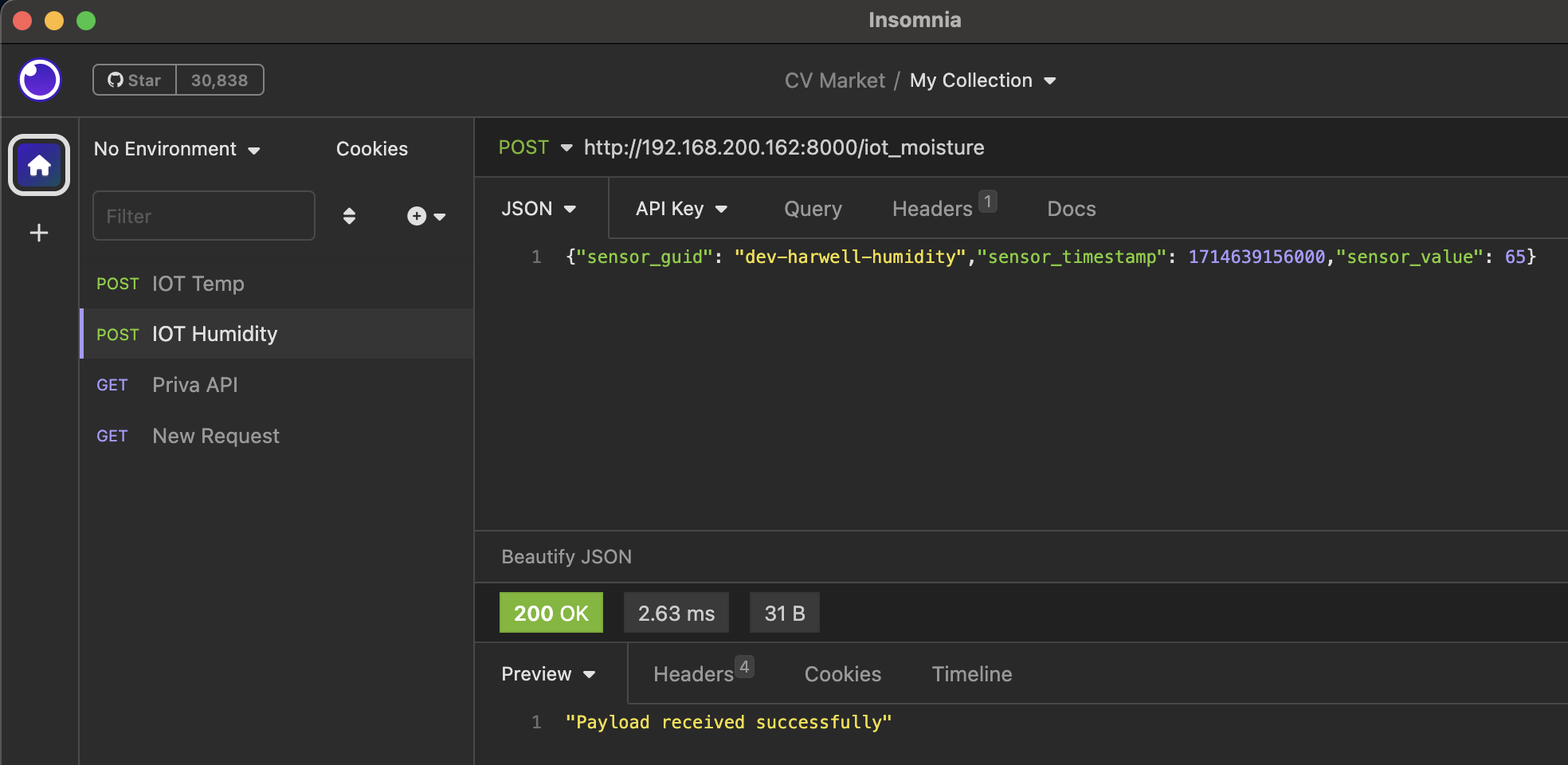This screenshot has height=765, width=1568.
Task: Click the 2.63 ms response time
Action: (676, 613)
